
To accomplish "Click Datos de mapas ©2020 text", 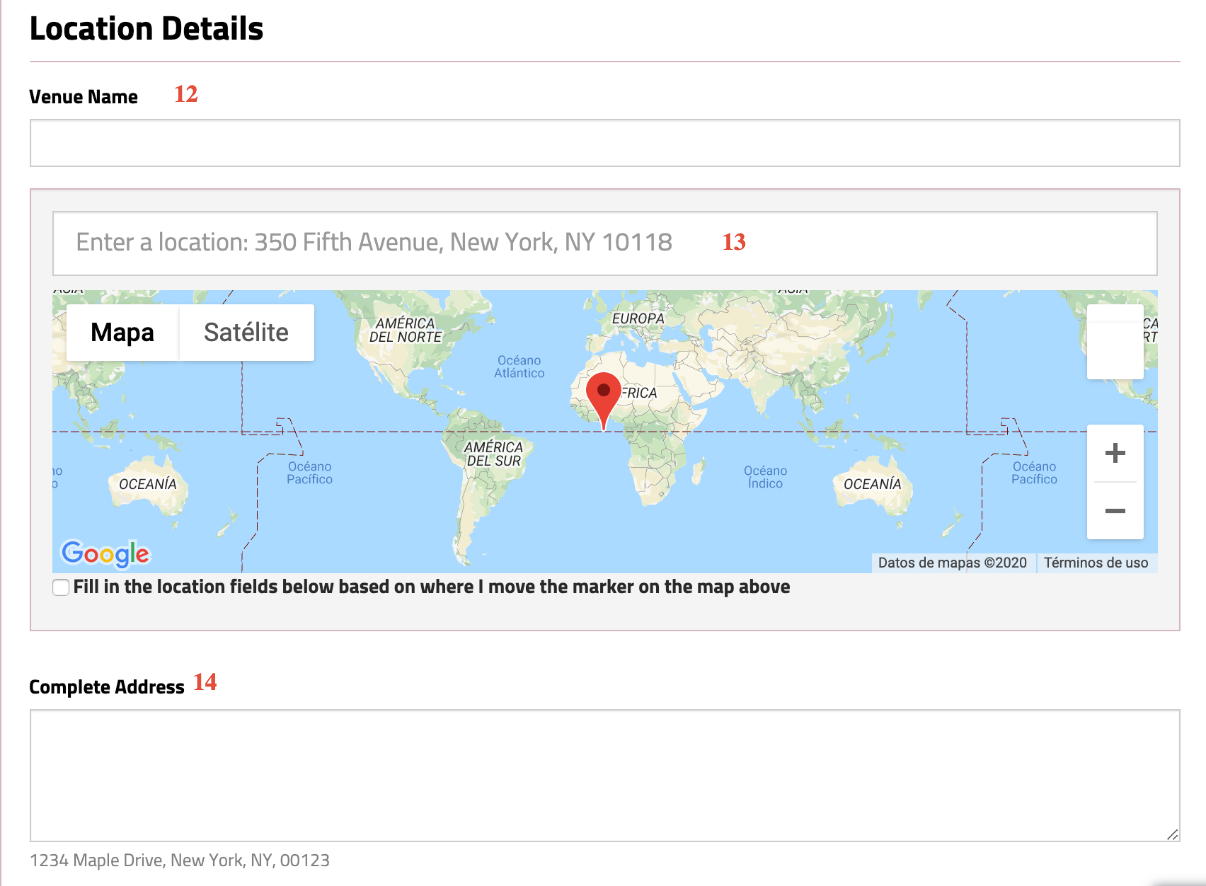I will click(x=952, y=563).
